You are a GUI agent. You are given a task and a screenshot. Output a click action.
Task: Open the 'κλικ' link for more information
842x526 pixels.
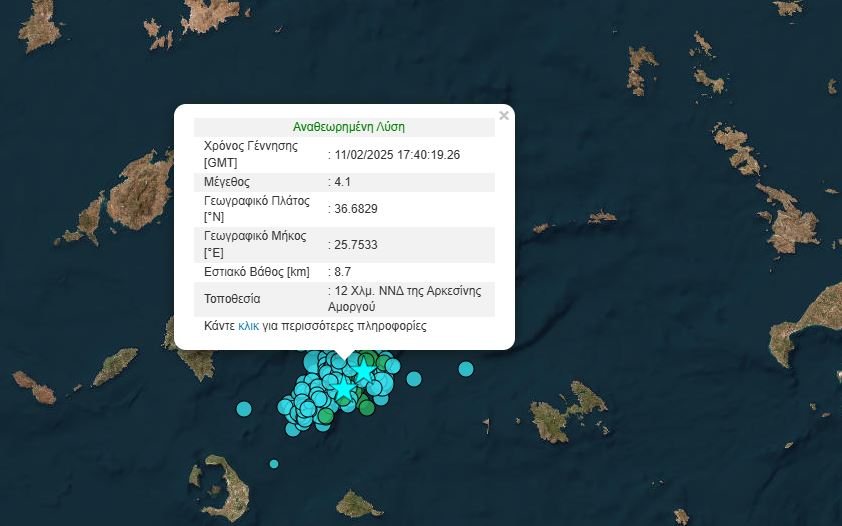pos(248,326)
